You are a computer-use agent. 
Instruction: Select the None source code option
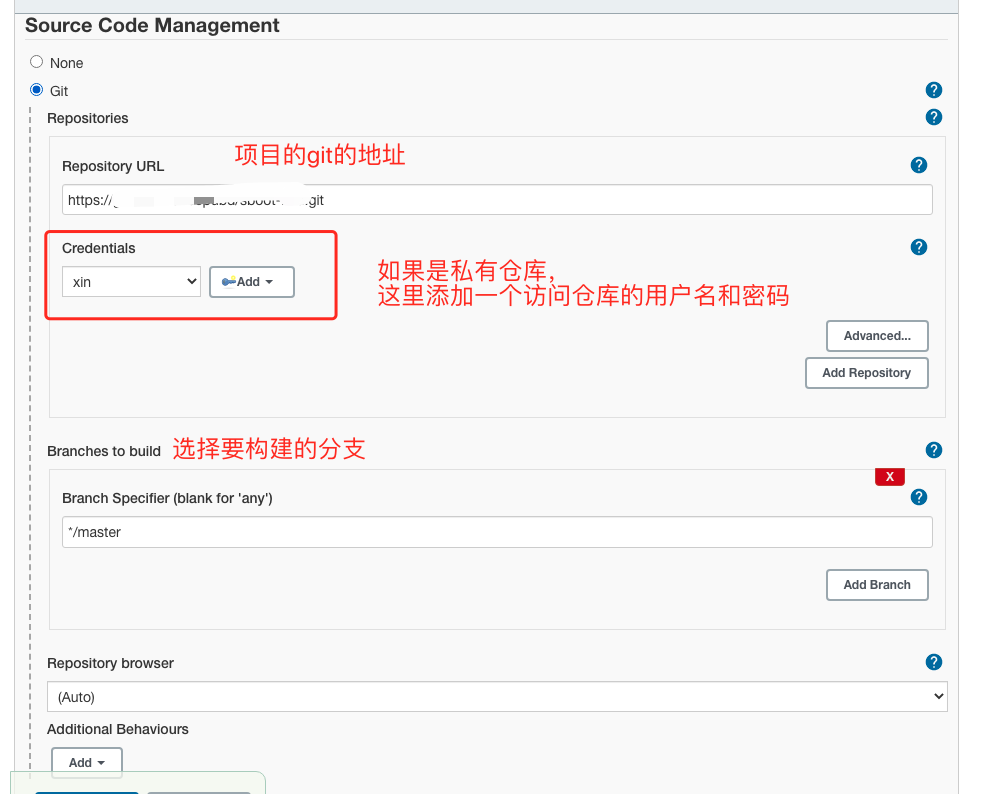37,62
